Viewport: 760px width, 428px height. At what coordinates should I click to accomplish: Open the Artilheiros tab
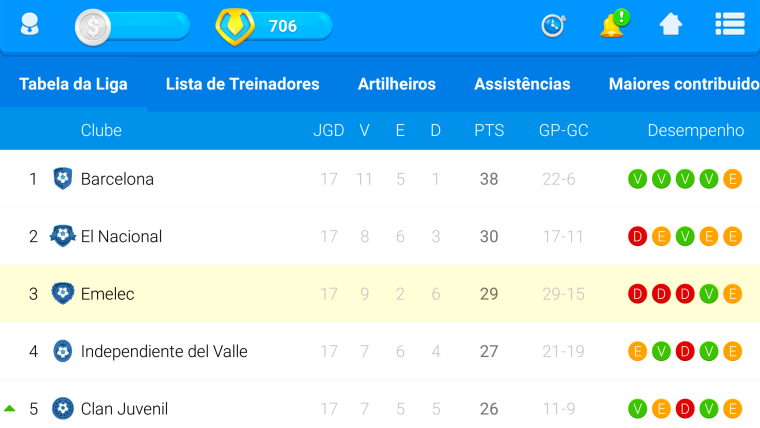[x=396, y=84]
